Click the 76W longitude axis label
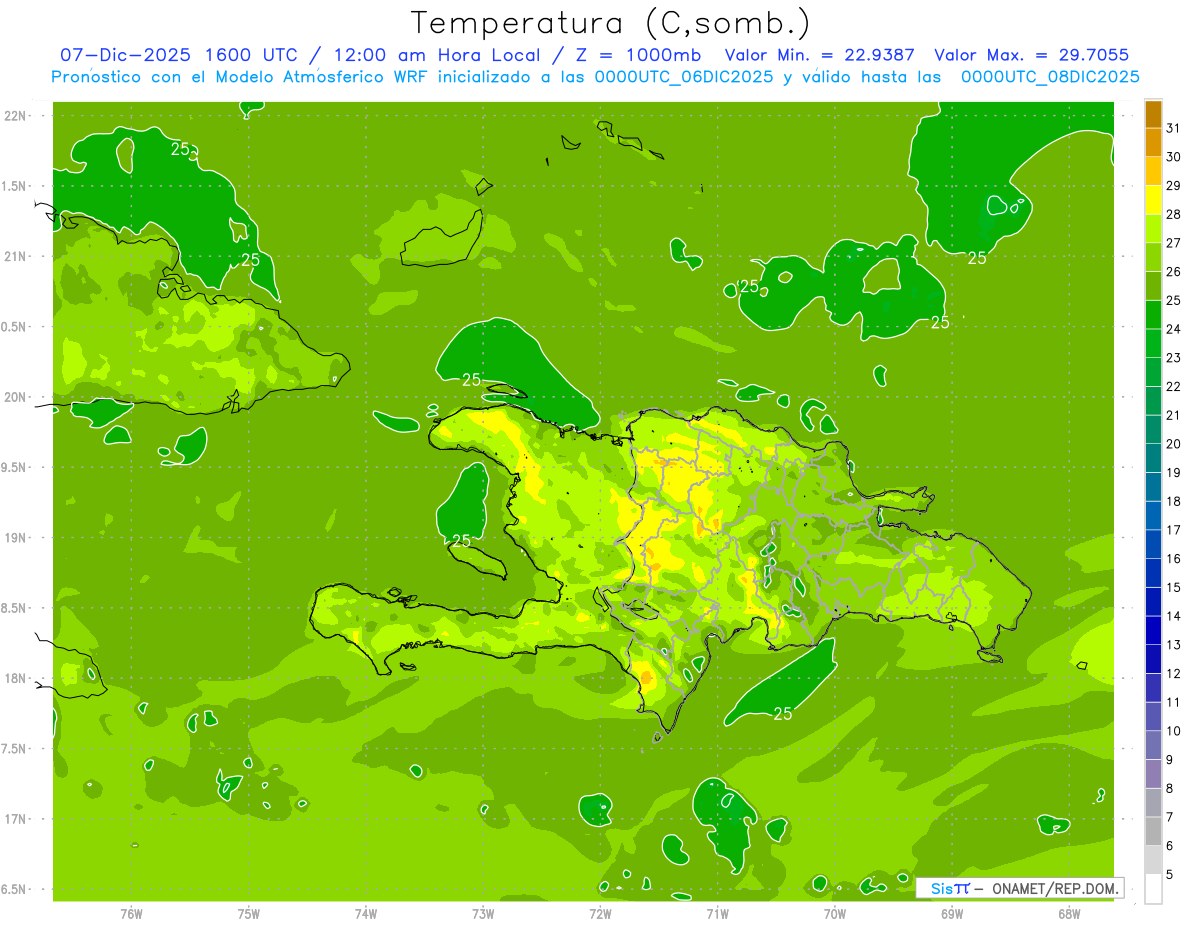The image size is (1200, 927). (x=131, y=913)
